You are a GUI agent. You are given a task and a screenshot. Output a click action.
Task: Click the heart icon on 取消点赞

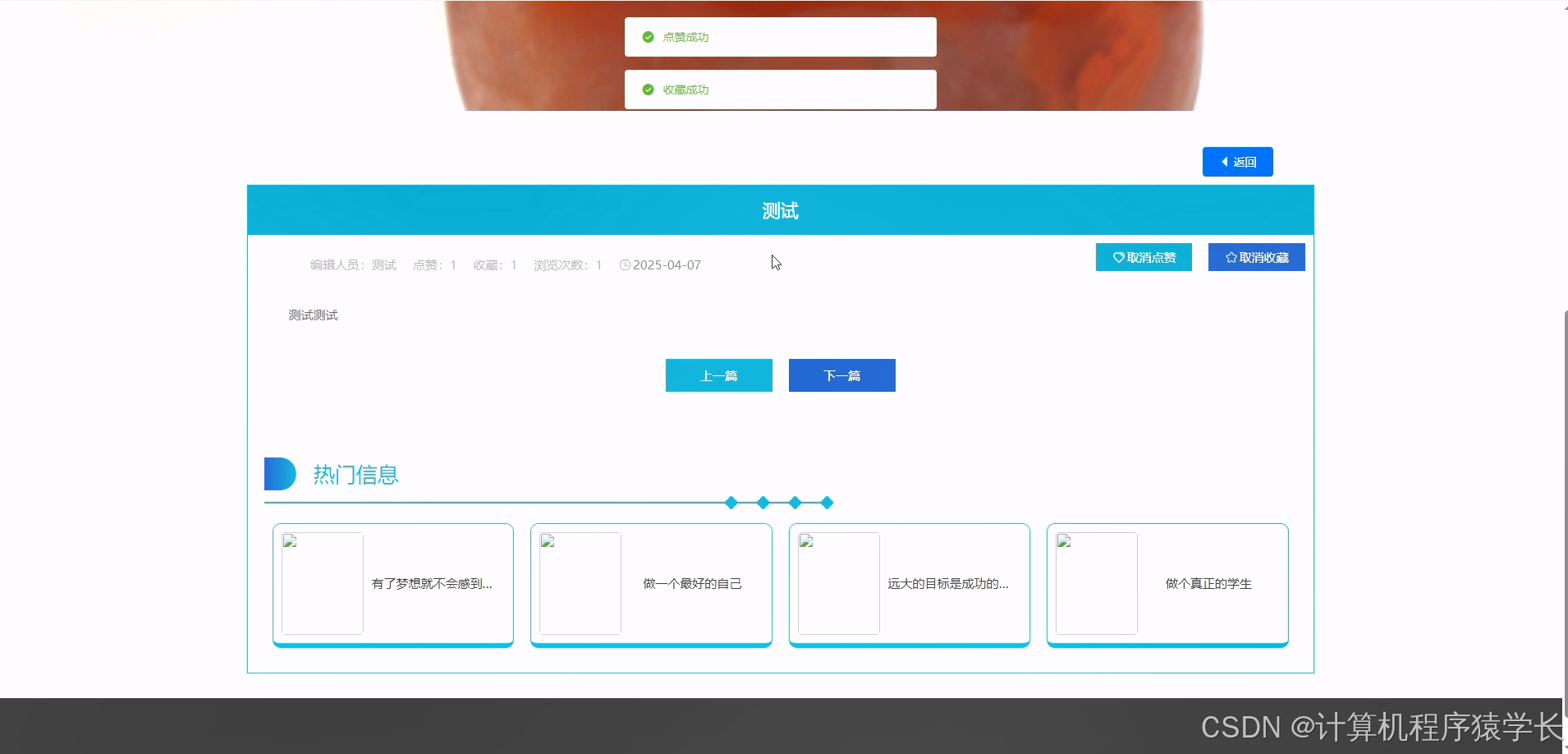click(x=1118, y=257)
